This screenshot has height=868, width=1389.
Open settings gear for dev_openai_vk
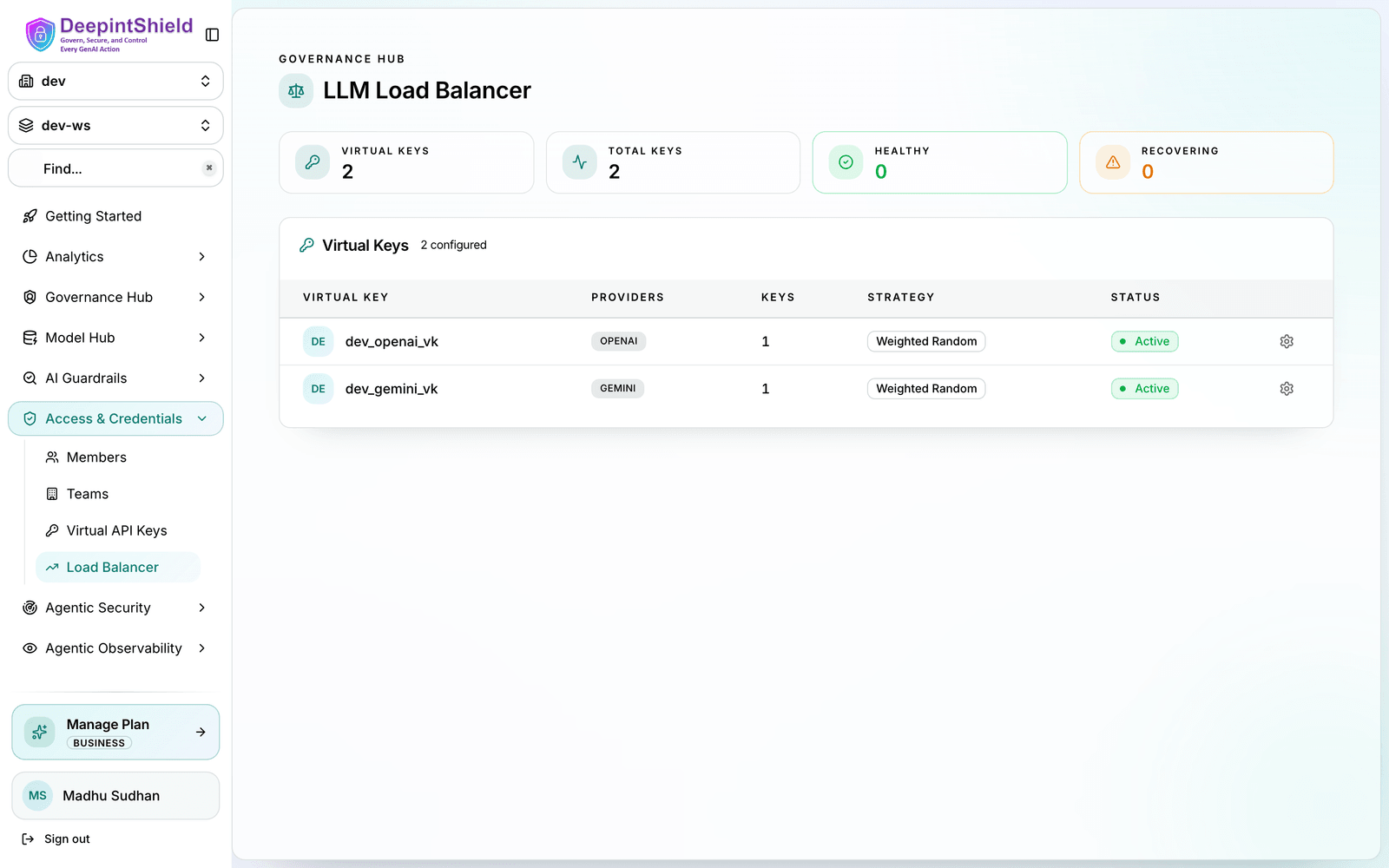(x=1287, y=342)
